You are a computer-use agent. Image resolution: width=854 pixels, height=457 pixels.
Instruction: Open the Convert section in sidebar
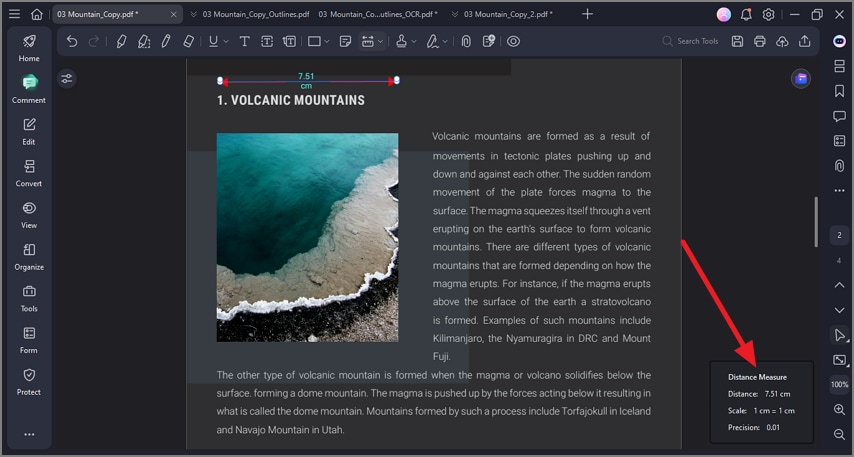(29, 174)
